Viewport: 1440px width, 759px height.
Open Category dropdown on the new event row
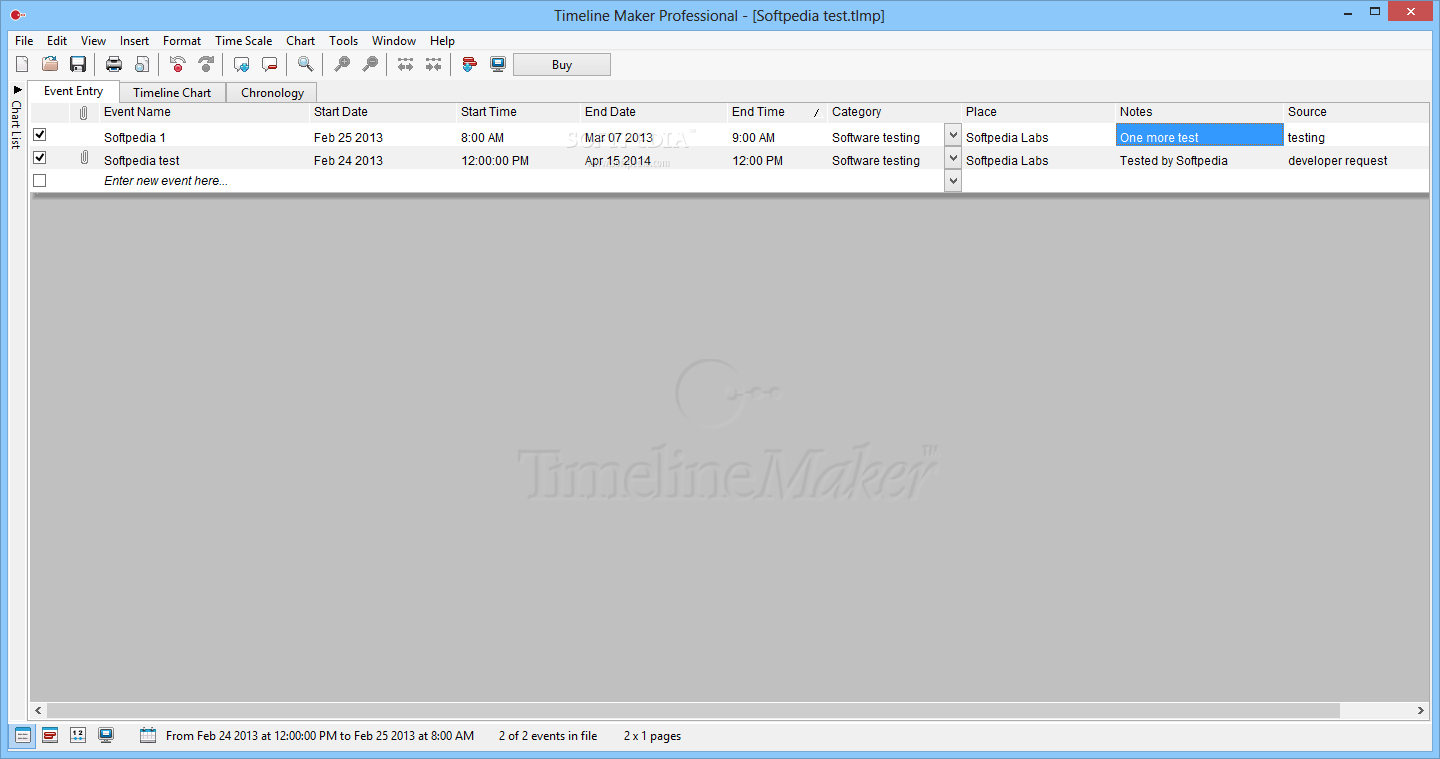point(953,181)
